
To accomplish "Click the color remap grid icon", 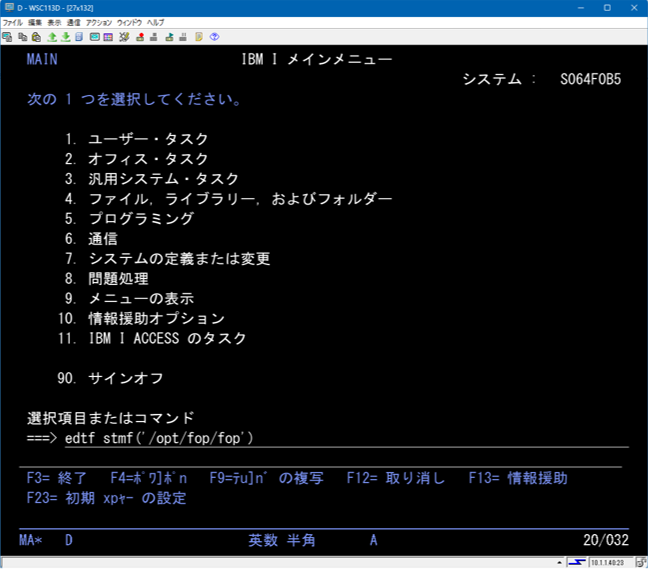I will (x=108, y=37).
